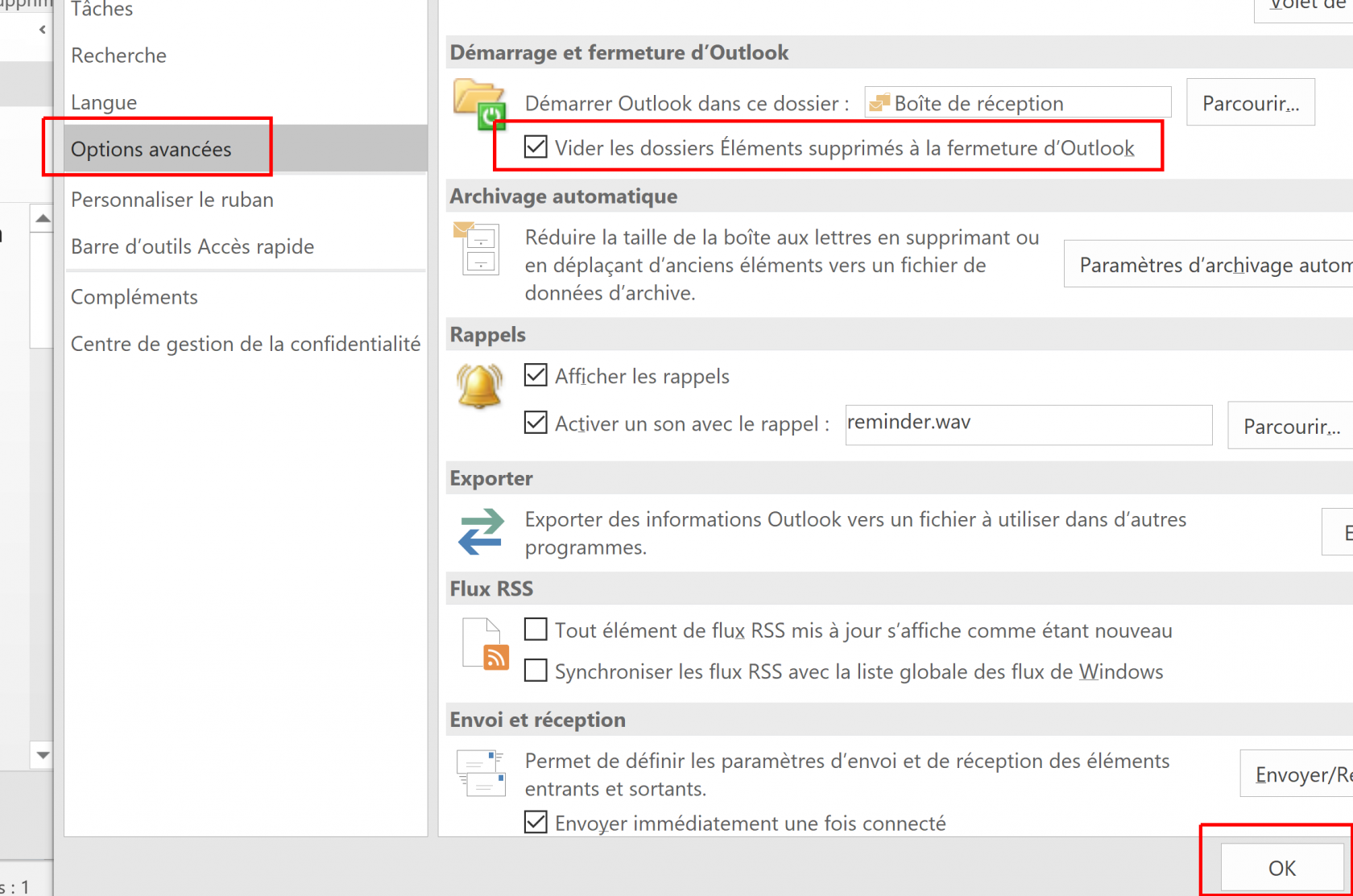1353x896 pixels.
Task: Click the yellow reminder bell icon
Action: pos(479,386)
